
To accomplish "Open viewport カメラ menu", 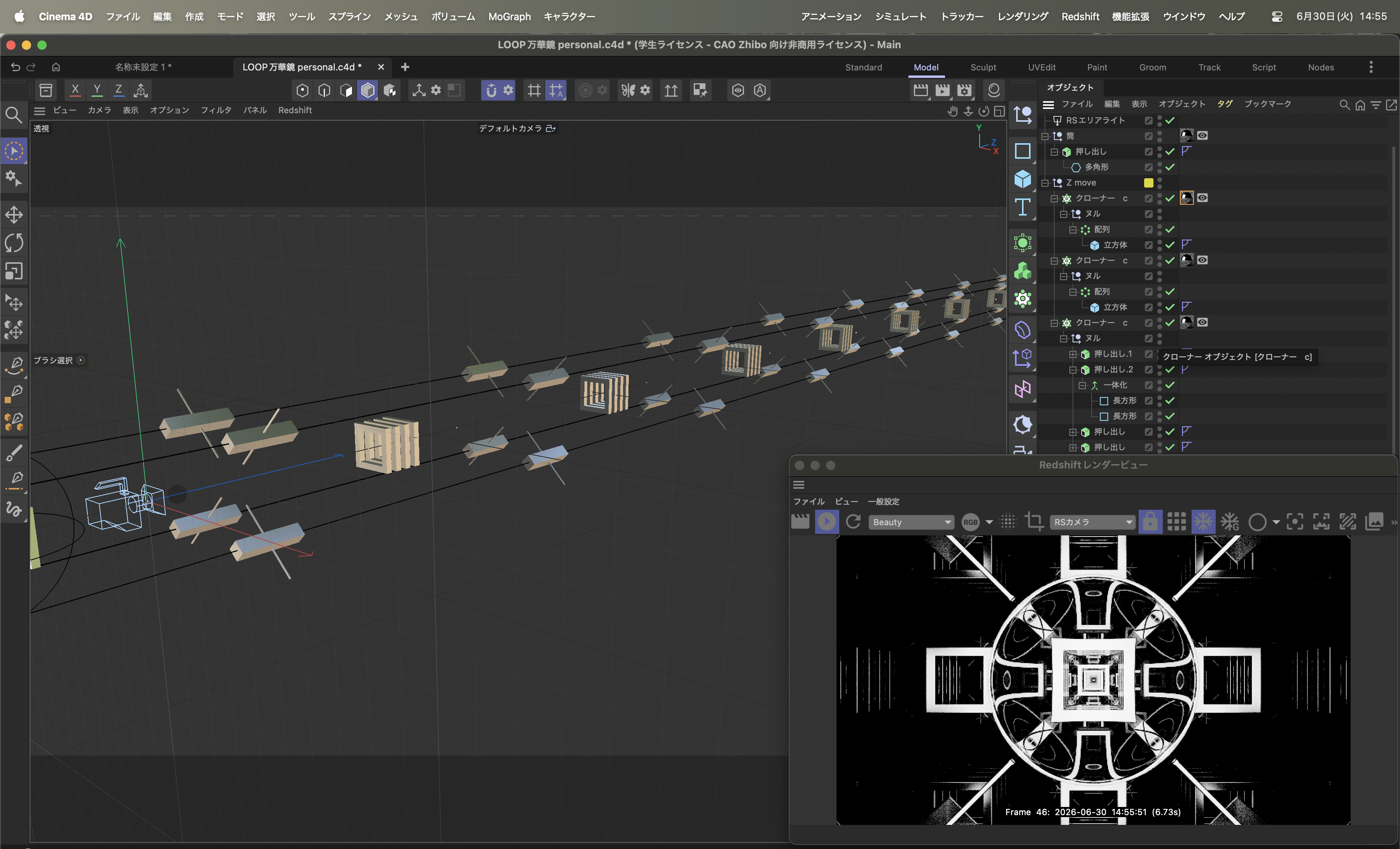I will pos(100,111).
